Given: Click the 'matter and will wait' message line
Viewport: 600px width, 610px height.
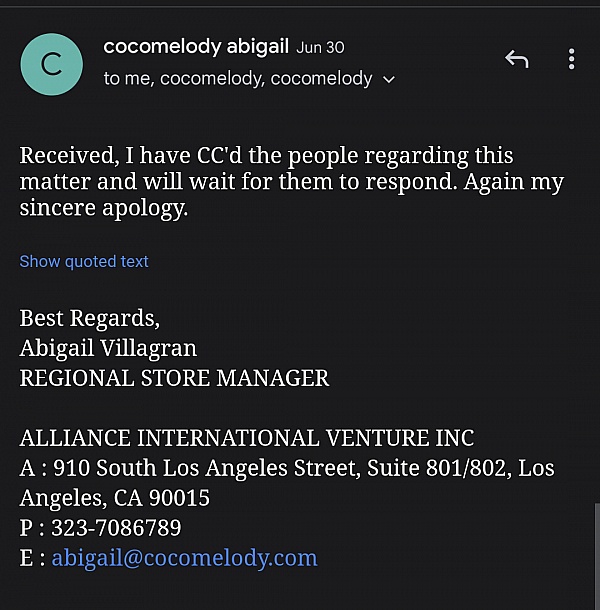Looking at the screenshot, I should pos(291,182).
